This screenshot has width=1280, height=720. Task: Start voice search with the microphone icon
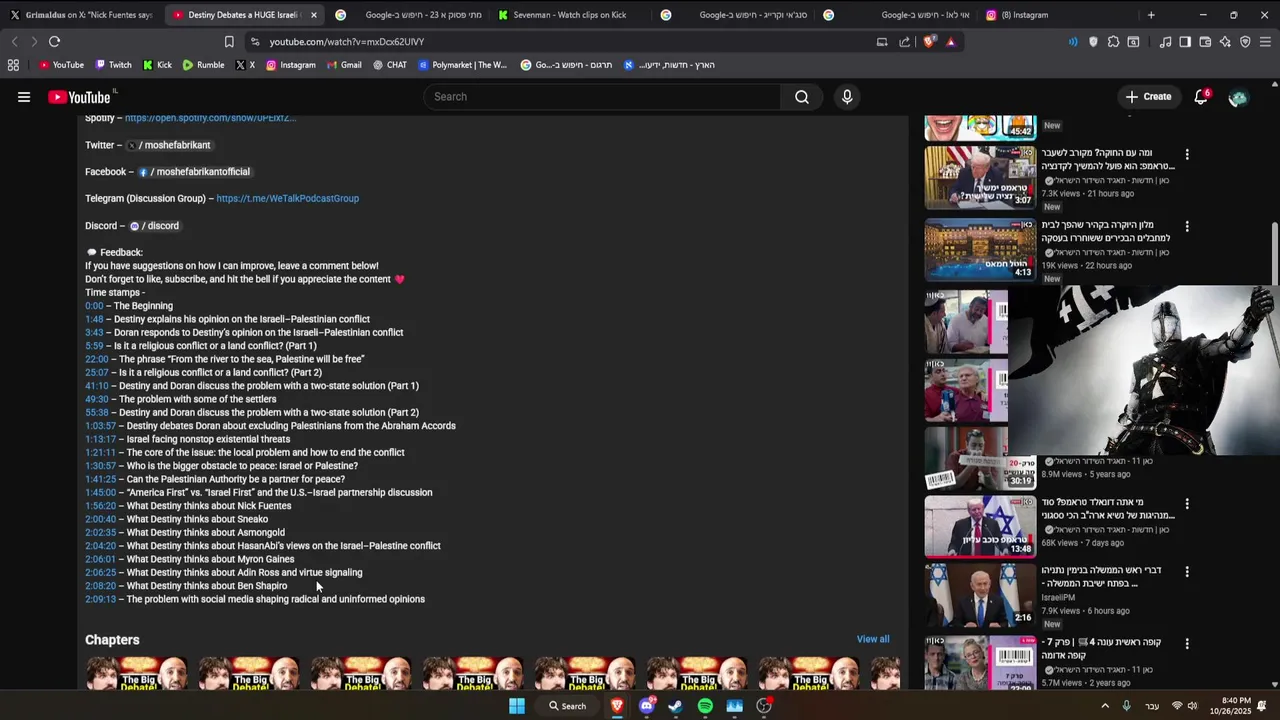click(x=847, y=97)
